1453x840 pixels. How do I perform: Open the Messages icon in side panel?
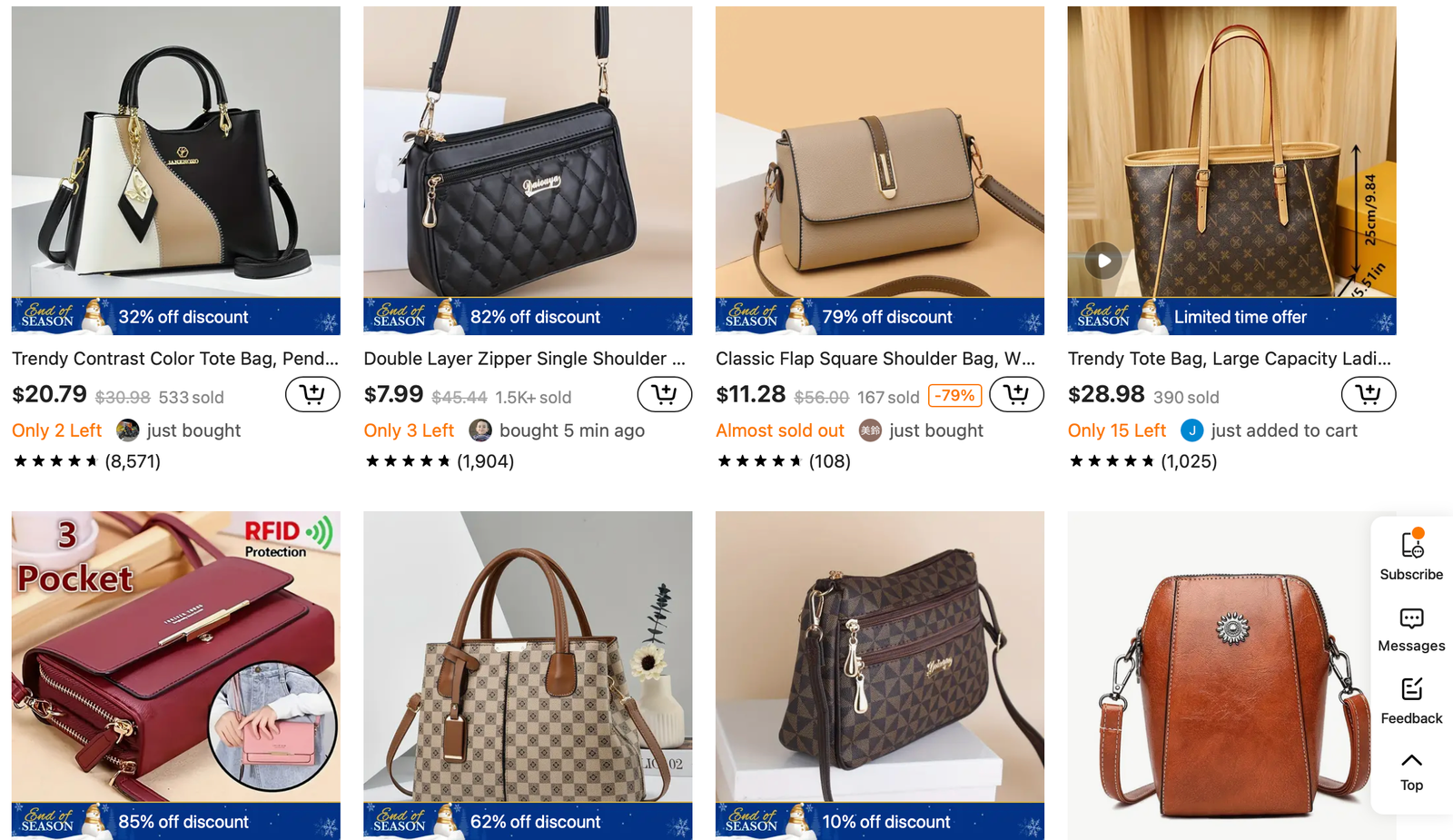click(x=1411, y=630)
